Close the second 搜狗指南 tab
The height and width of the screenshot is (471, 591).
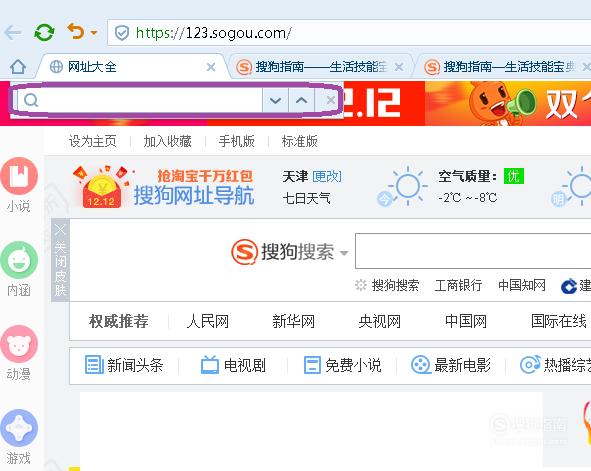click(399, 67)
